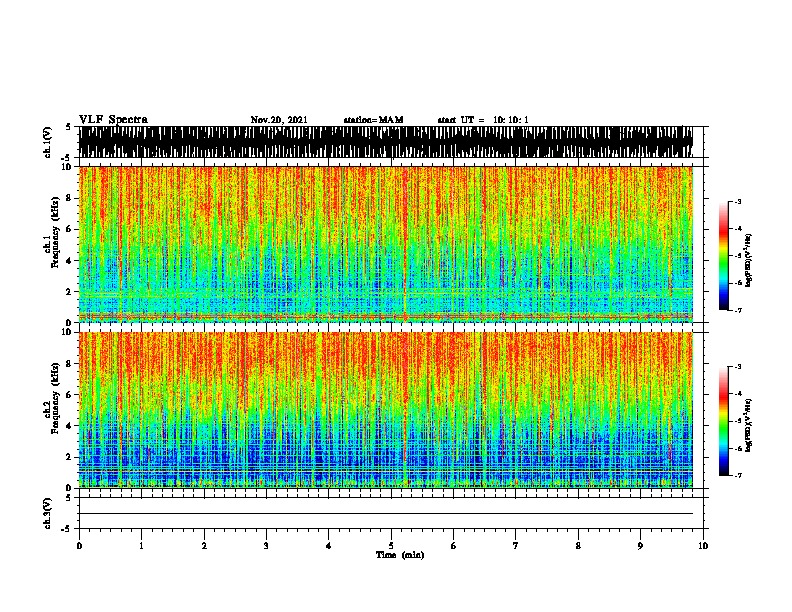The width and height of the screenshot is (792, 612).
Task: Click the ch.1 waveform plot
Action: pyautogui.click(x=386, y=142)
